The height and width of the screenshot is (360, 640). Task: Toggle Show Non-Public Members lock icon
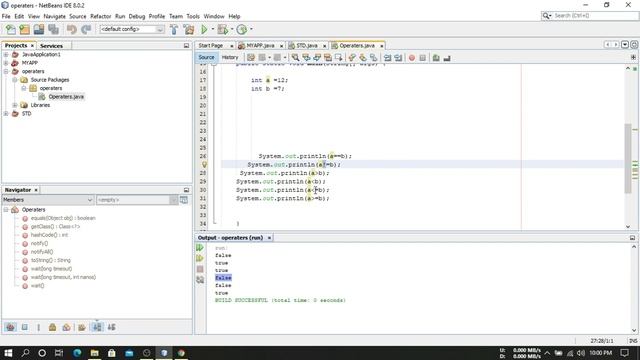[x=52, y=327]
